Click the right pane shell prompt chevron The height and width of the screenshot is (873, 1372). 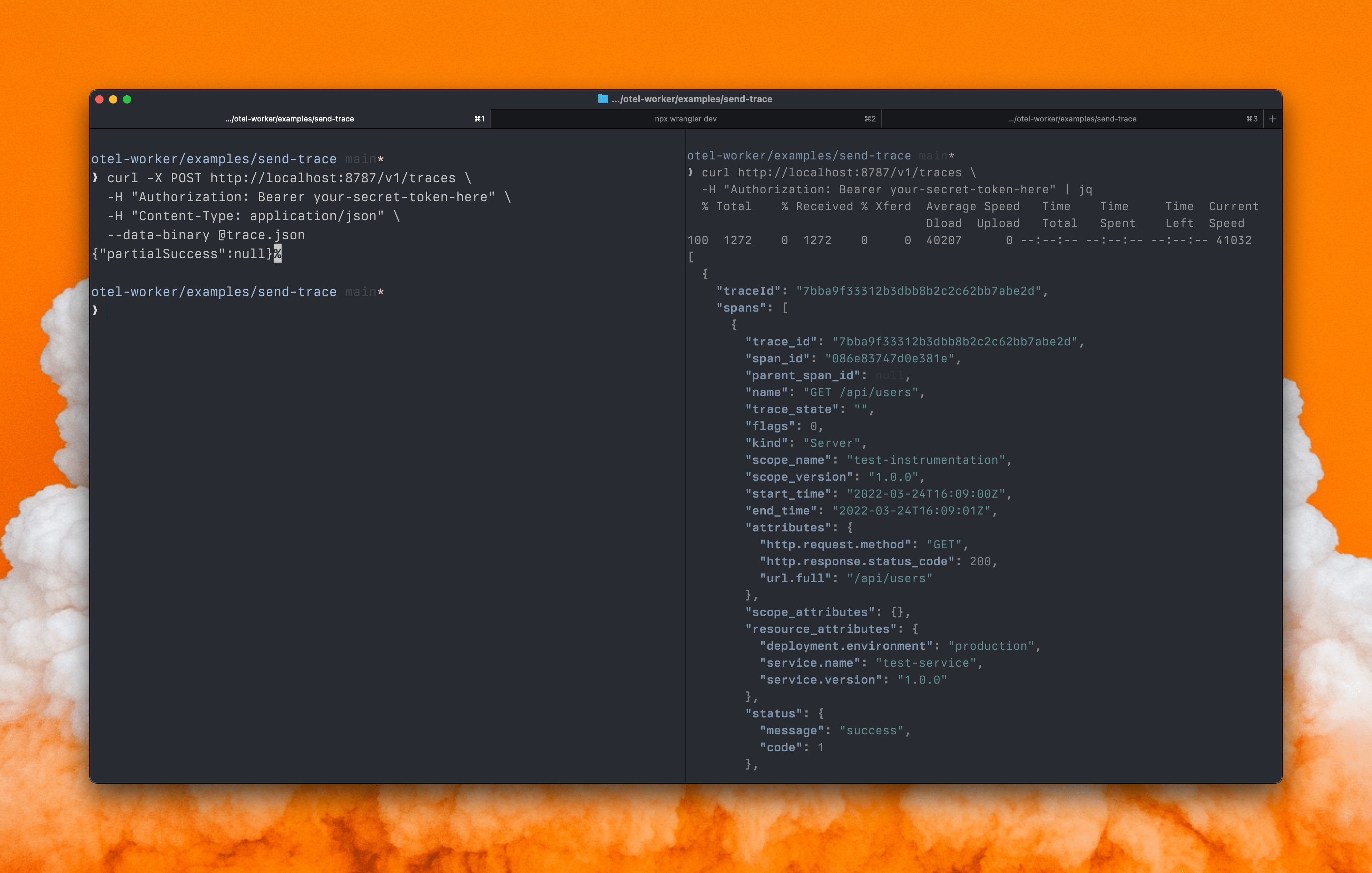click(x=690, y=172)
